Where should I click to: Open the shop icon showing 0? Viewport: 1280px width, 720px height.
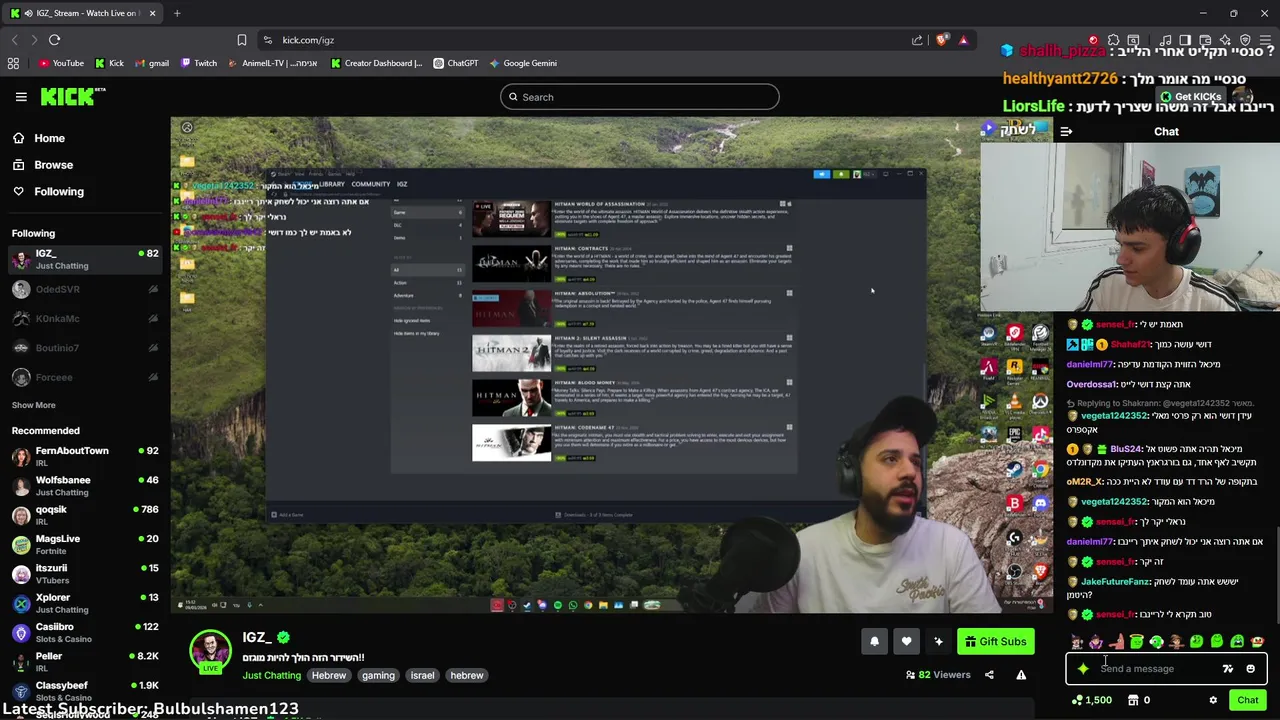pyautogui.click(x=1139, y=700)
